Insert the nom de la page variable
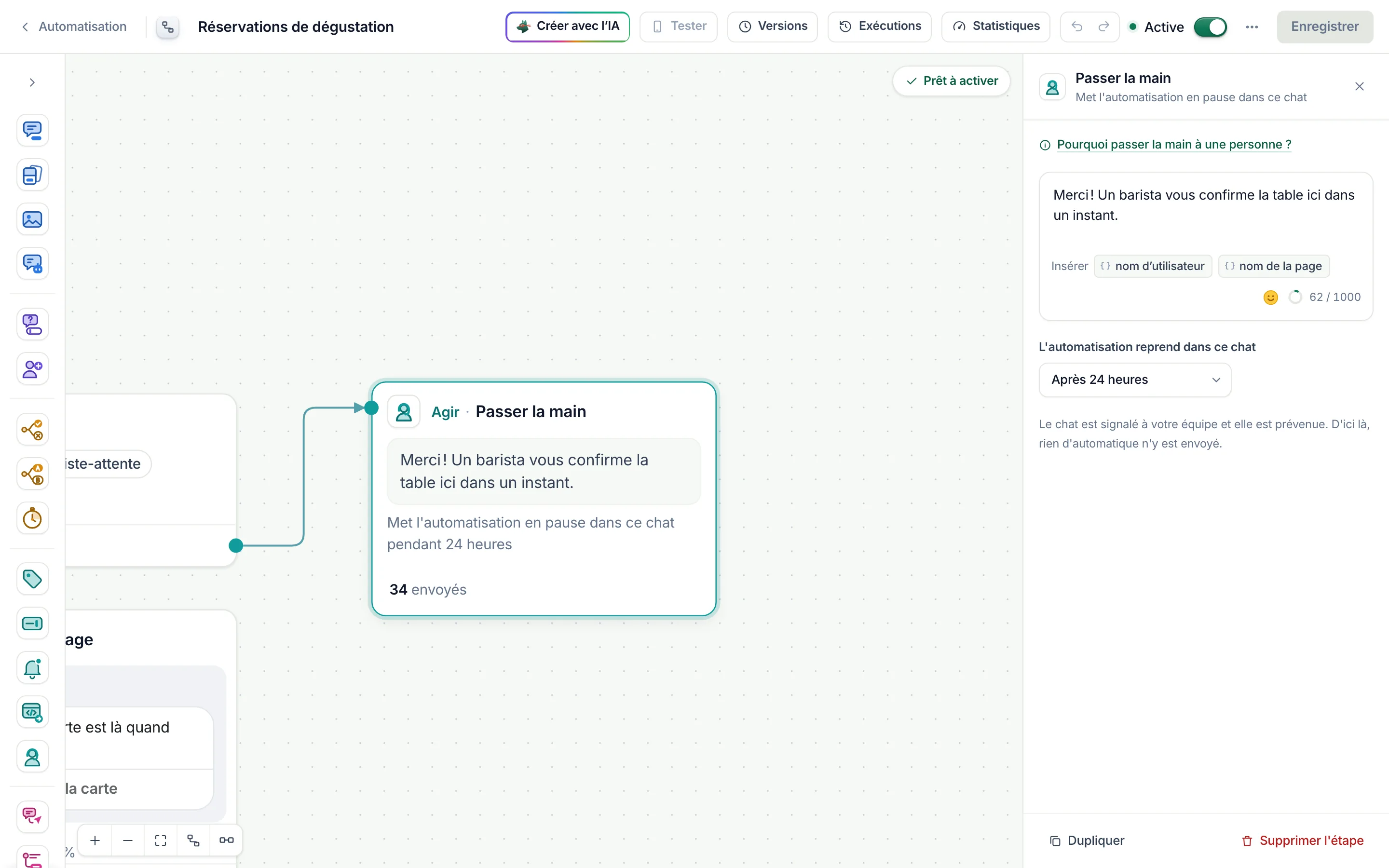 pos(1274,266)
